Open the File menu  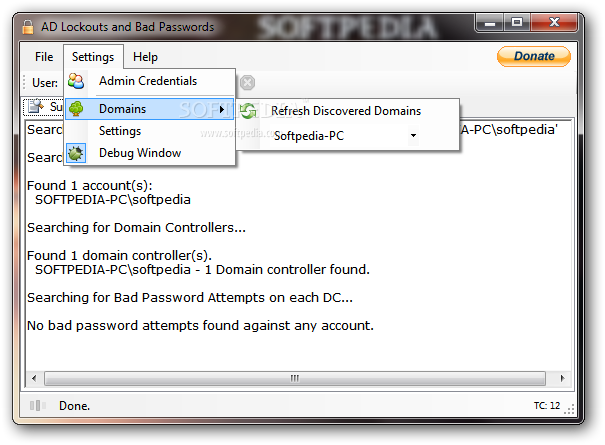(44, 57)
